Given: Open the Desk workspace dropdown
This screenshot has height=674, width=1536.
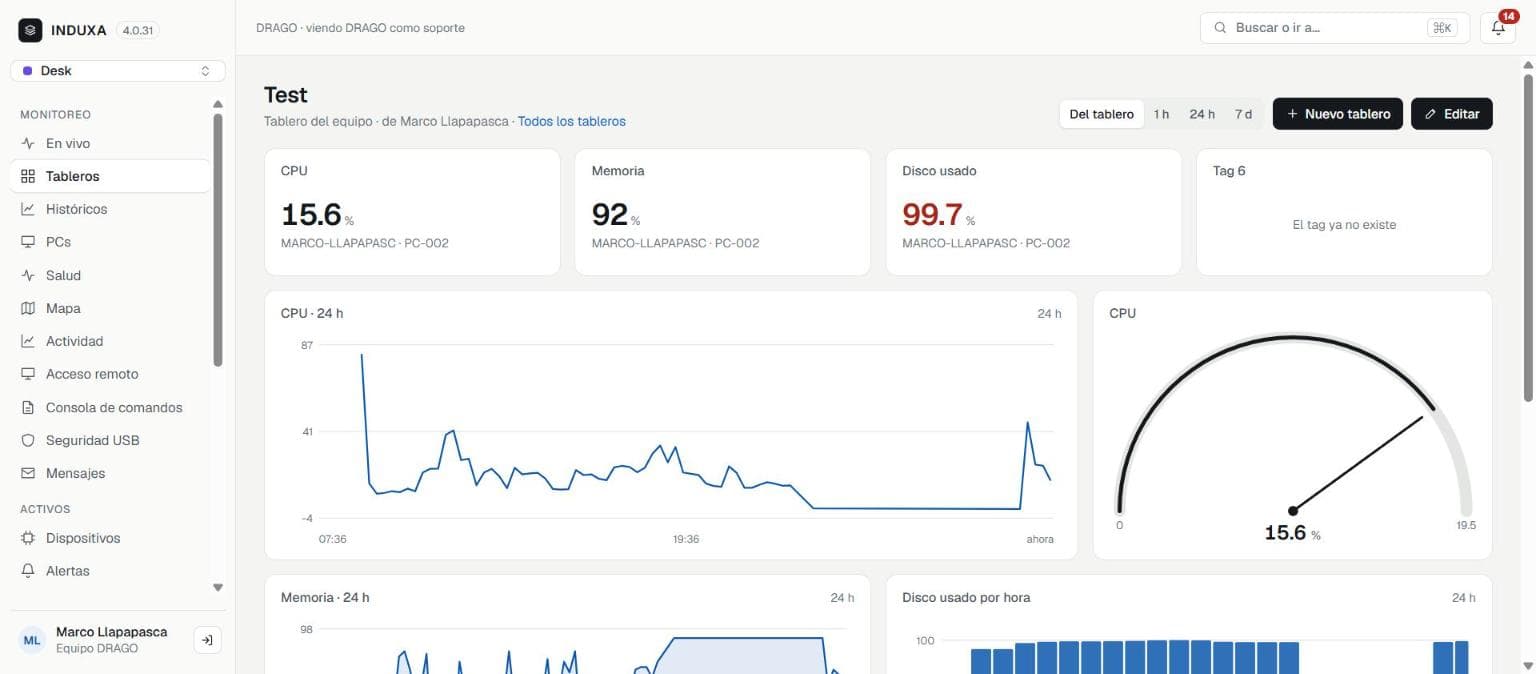Looking at the screenshot, I should (x=118, y=71).
